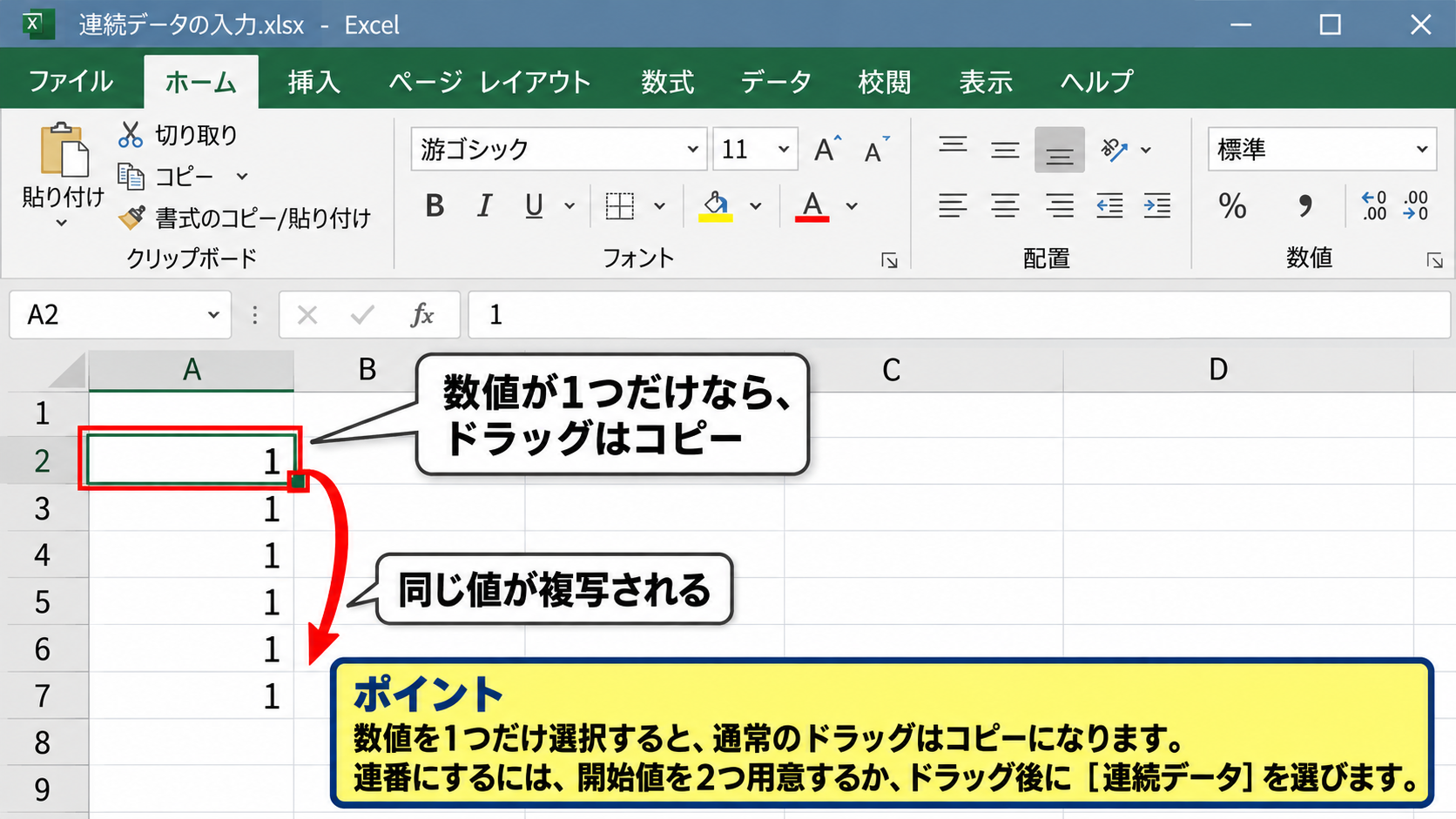Switch to the データ tab
Screen dimensions: 1456x819
click(776, 82)
